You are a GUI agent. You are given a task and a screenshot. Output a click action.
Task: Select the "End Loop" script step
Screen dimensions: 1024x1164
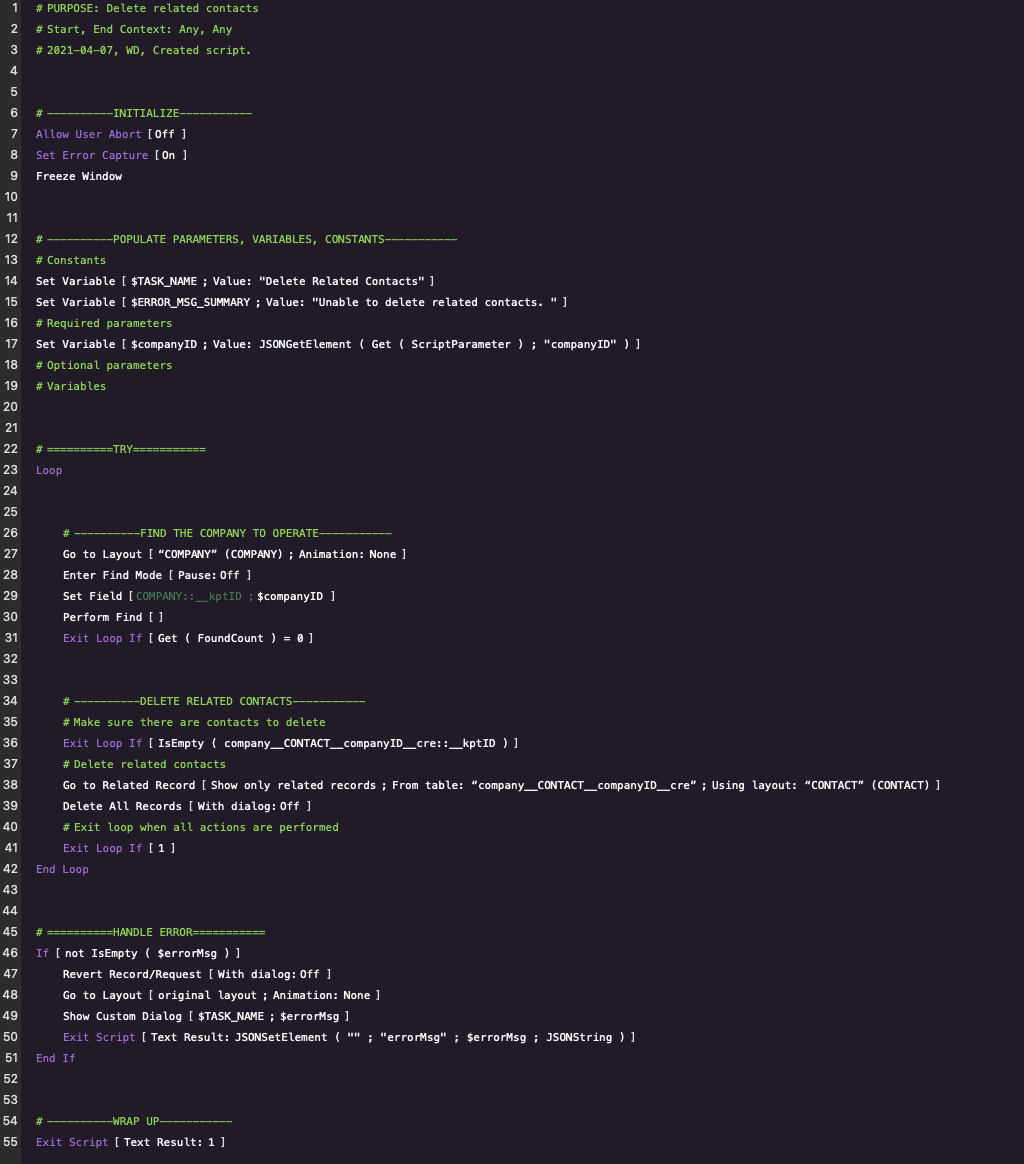click(62, 869)
